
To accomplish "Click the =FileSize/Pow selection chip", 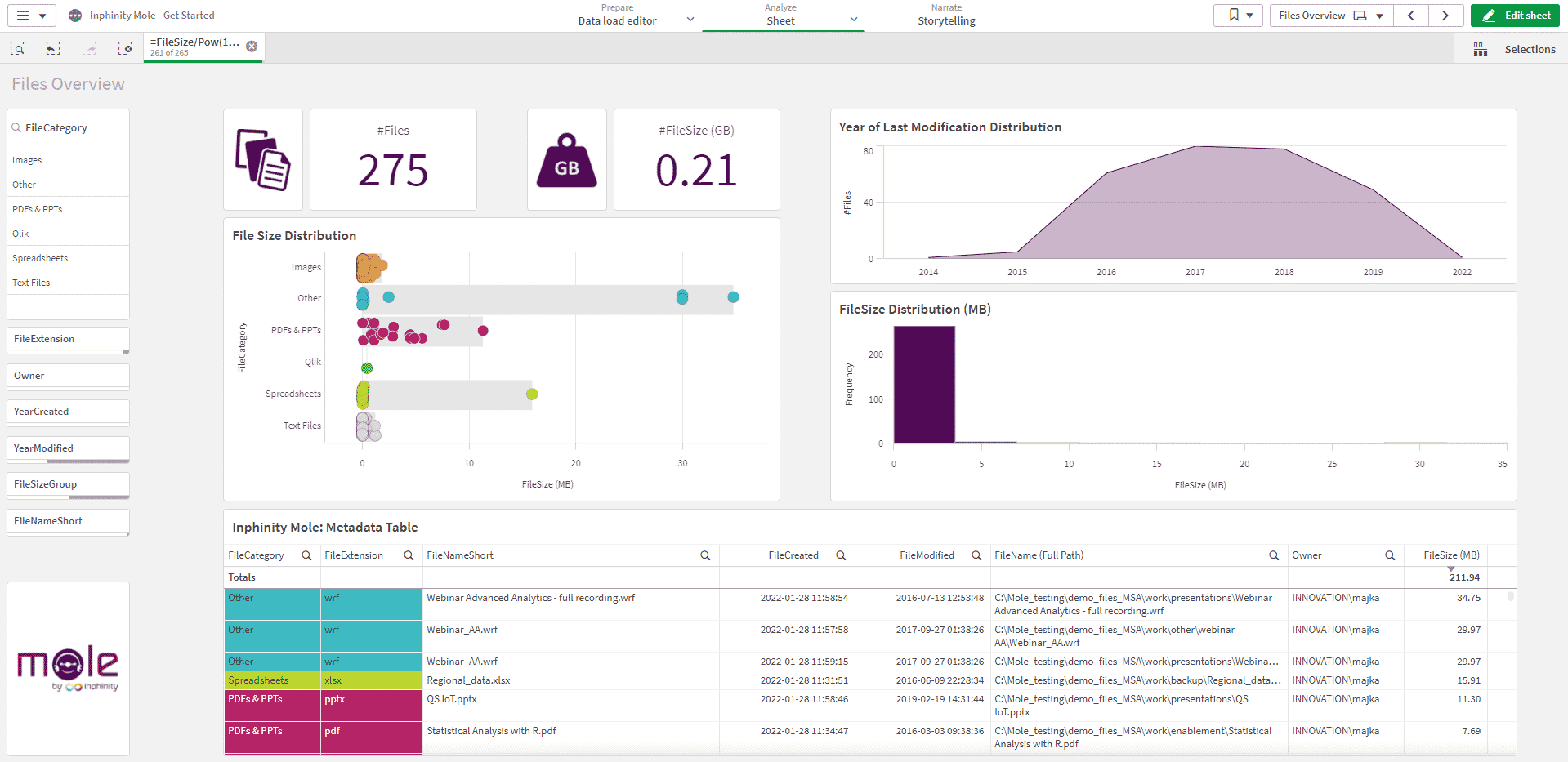I will [x=203, y=47].
